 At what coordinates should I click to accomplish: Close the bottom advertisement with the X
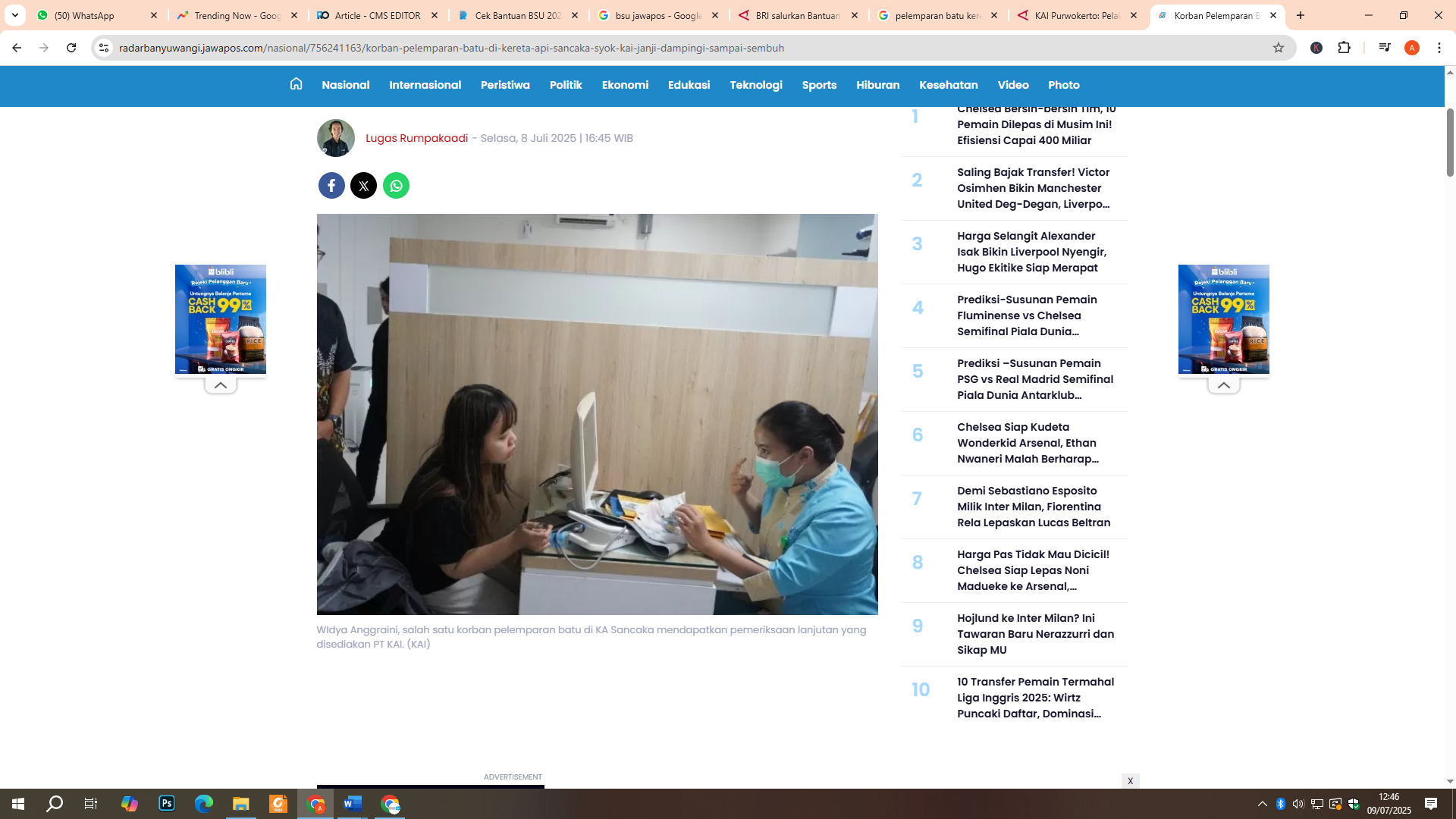(x=1131, y=780)
